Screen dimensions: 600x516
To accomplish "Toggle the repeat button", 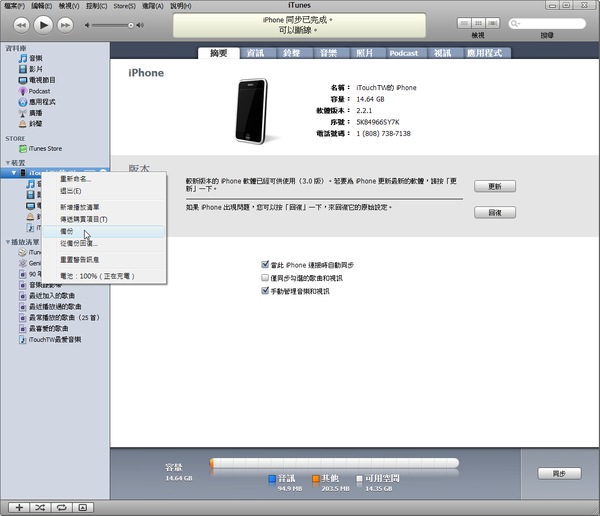I will (x=61, y=508).
